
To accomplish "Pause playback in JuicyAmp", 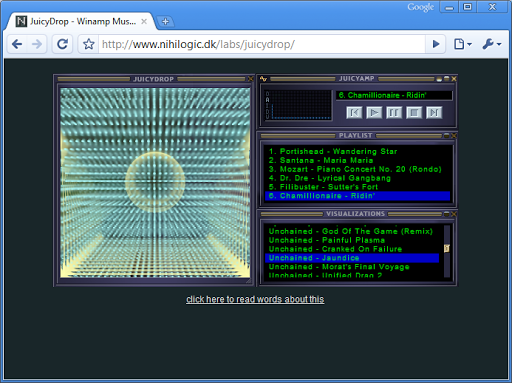I will point(394,112).
